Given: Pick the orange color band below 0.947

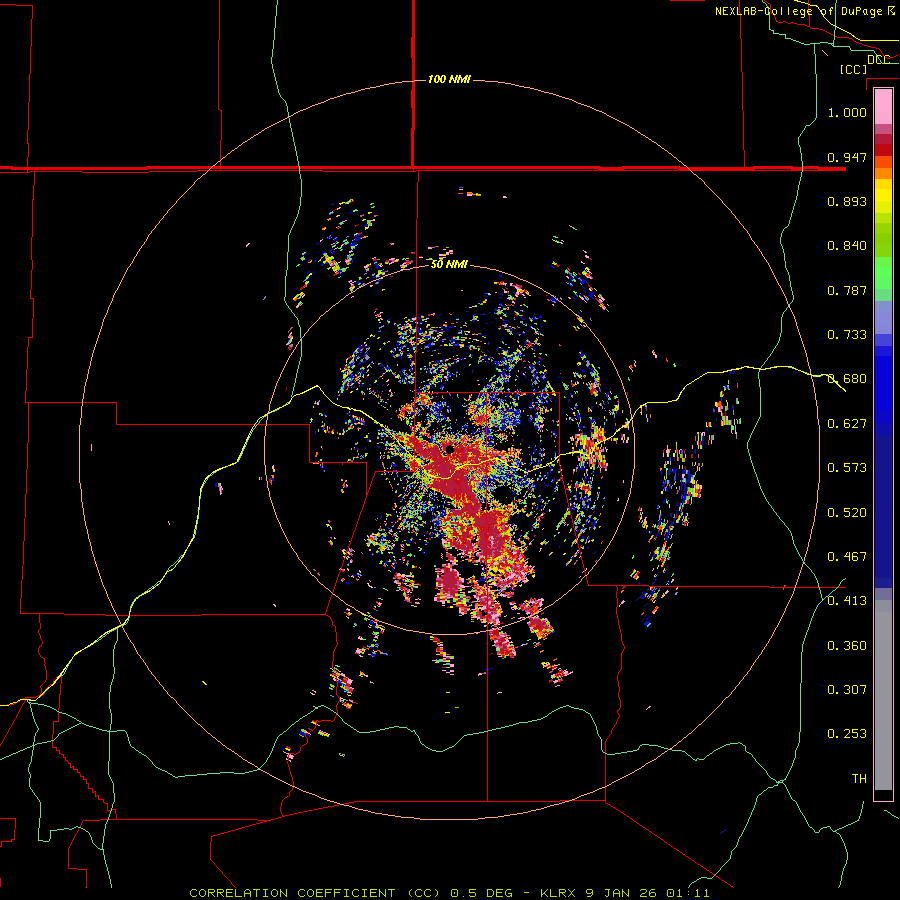Looking at the screenshot, I should (x=883, y=173).
